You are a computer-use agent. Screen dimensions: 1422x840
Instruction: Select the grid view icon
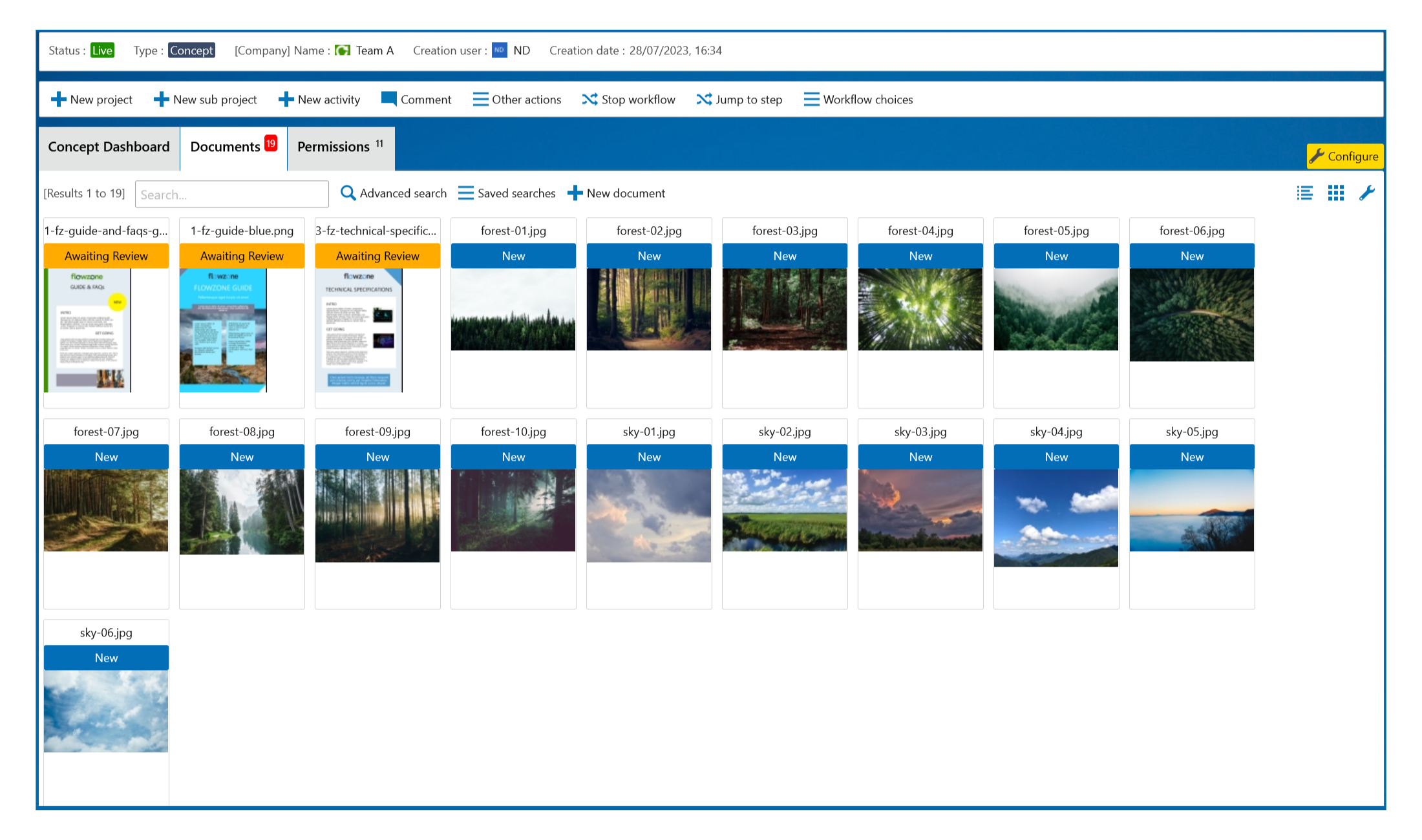(x=1335, y=193)
